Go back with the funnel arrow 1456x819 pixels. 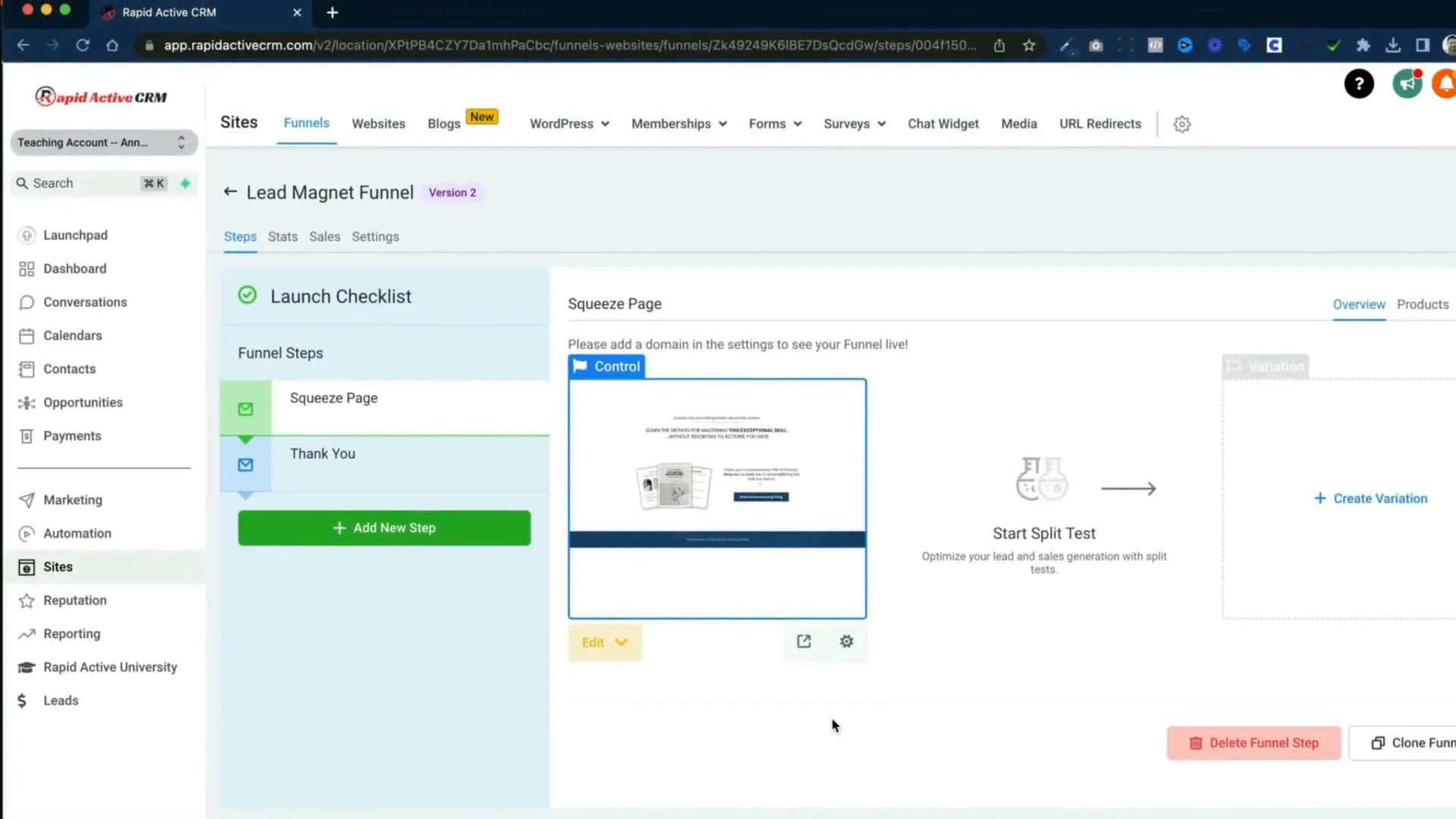pos(231,192)
